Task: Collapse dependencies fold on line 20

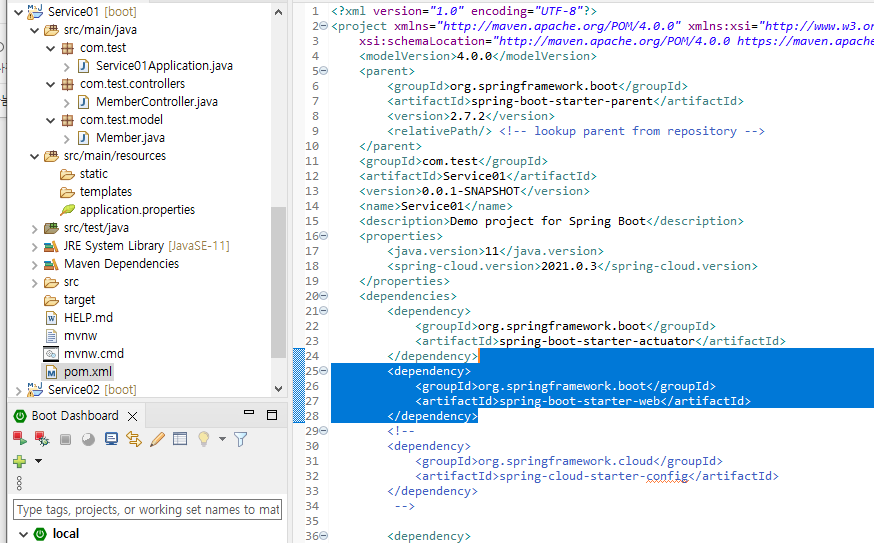Action: 323,296
